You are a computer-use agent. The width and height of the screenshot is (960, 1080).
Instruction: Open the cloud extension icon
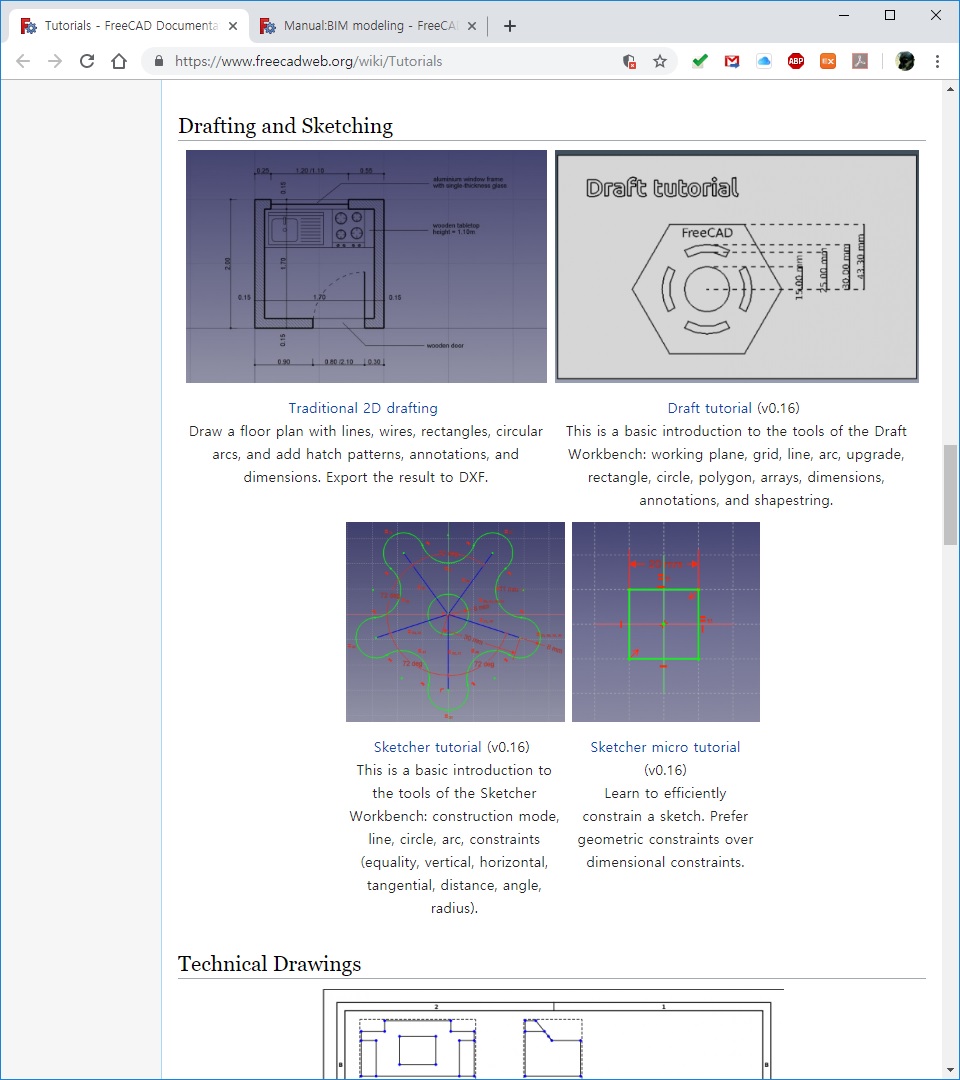coord(764,61)
